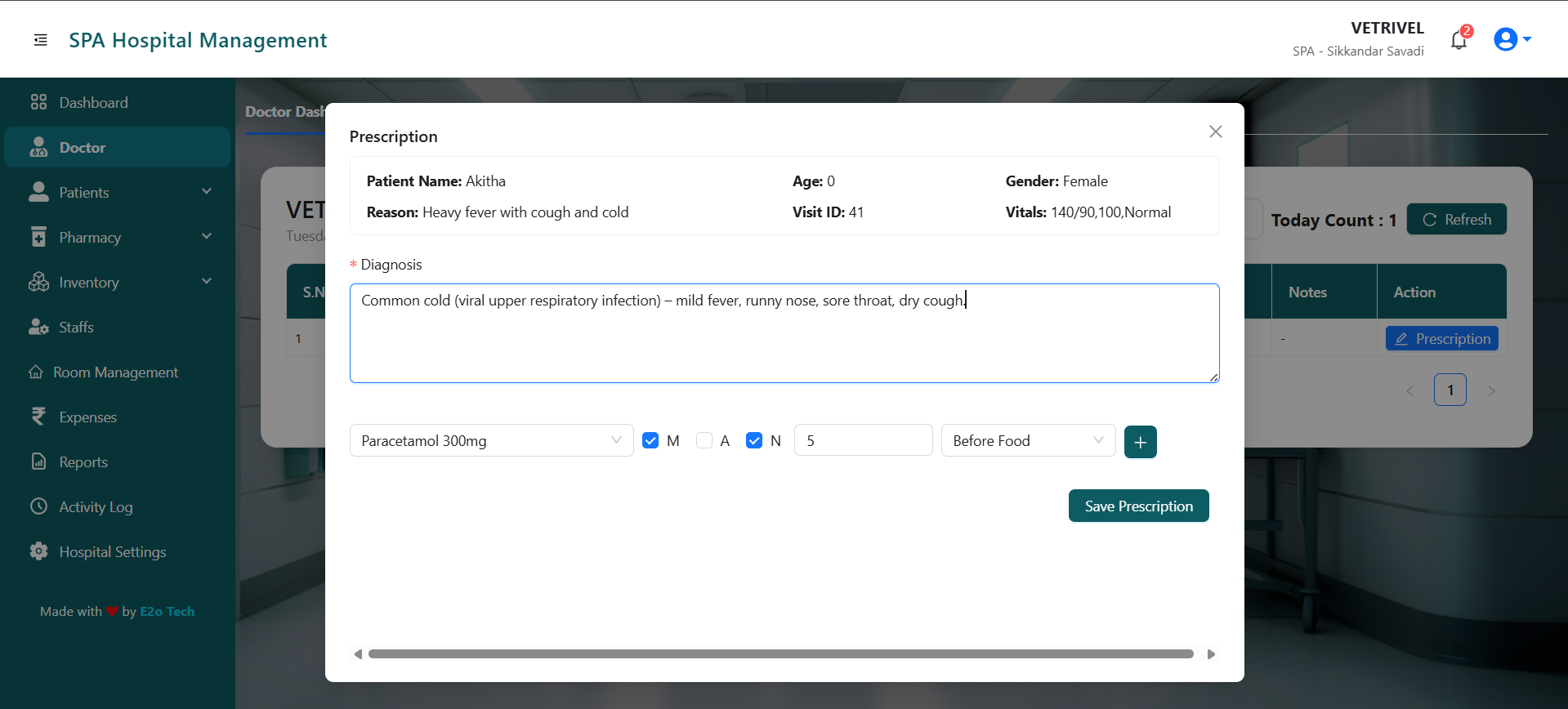The width and height of the screenshot is (1568, 709).
Task: Uncheck the M (morning) checkbox
Action: 650,441
